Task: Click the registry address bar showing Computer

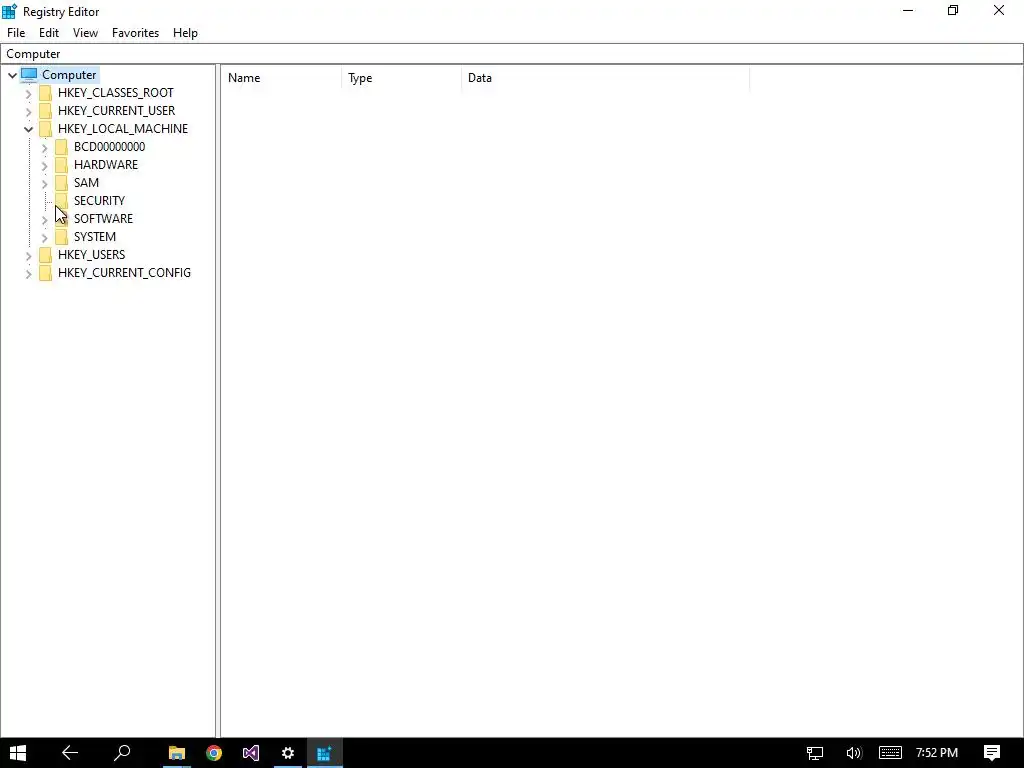Action: coord(512,54)
